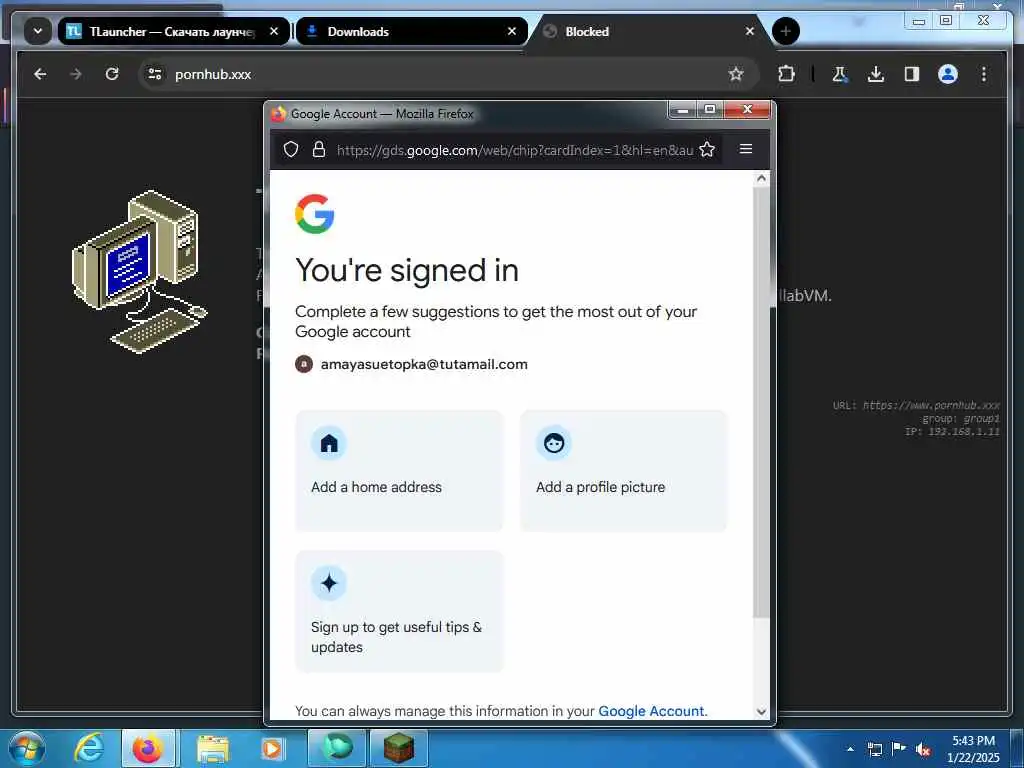
Task: Open Chrome three-dot menu
Action: click(984, 74)
